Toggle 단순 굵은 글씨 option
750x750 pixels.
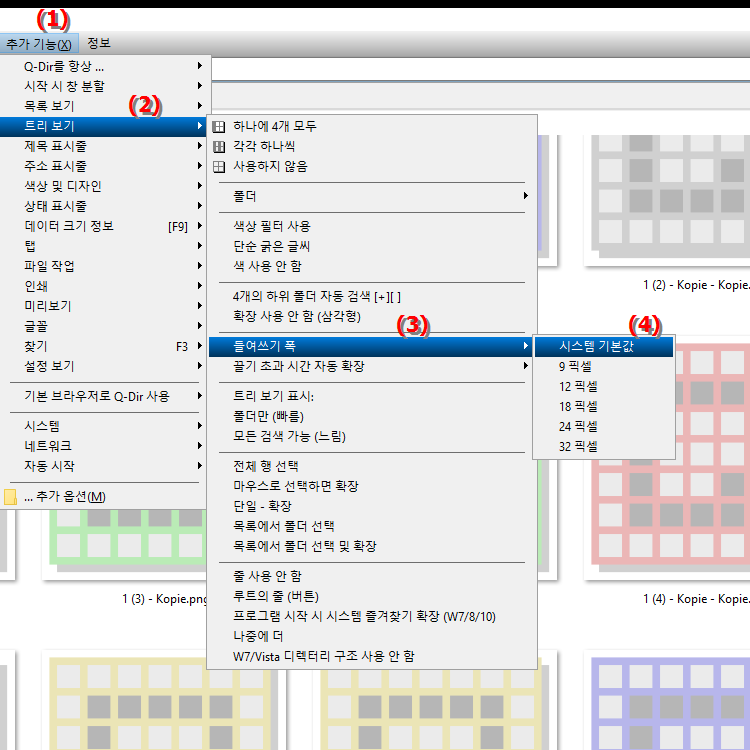point(372,246)
